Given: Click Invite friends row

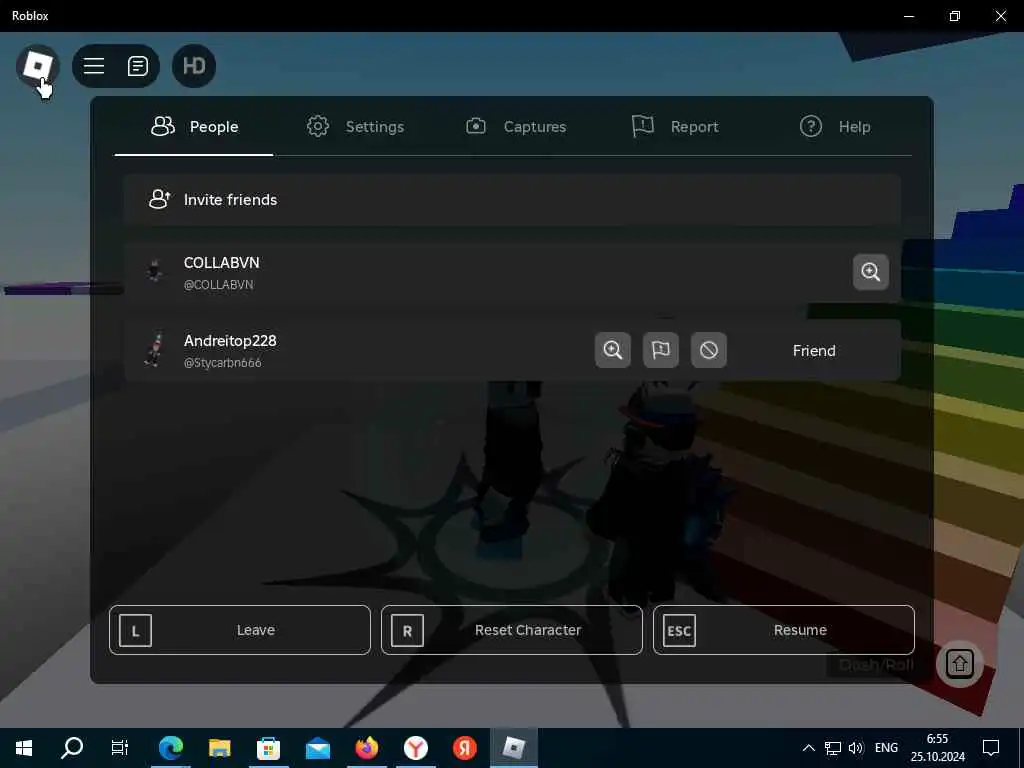Looking at the screenshot, I should click(x=513, y=200).
